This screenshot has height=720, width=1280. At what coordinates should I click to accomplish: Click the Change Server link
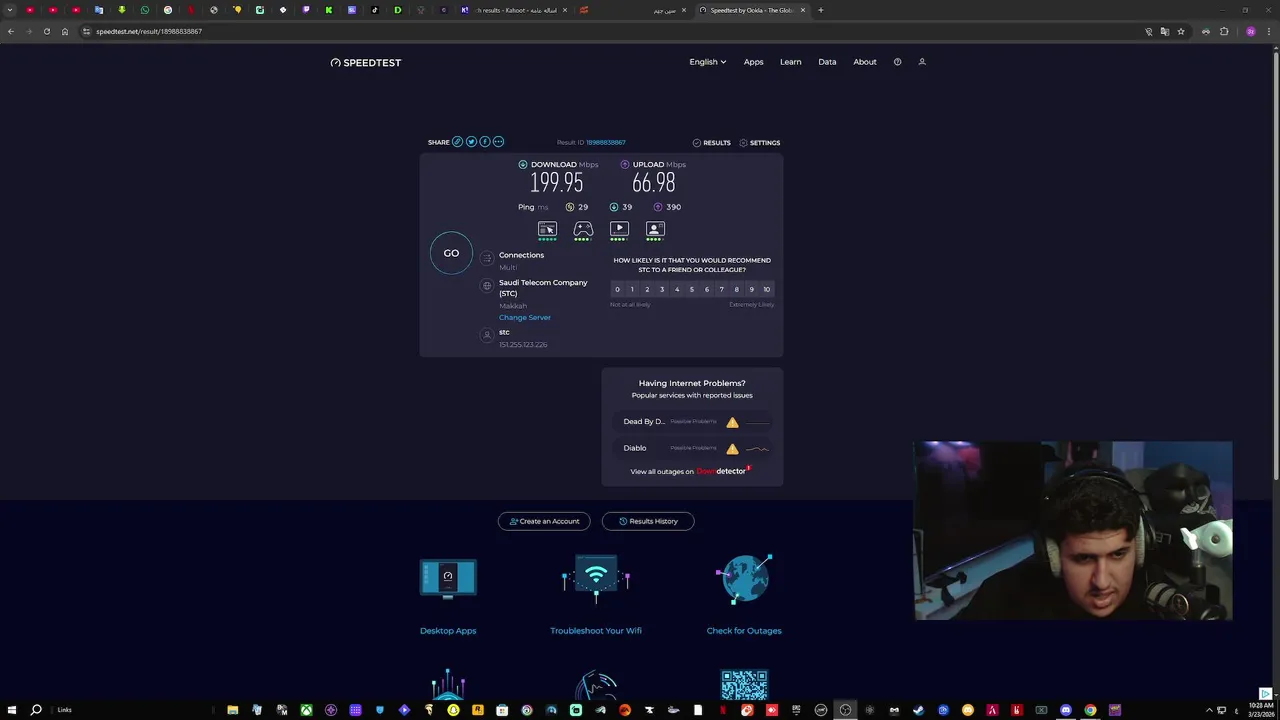click(x=525, y=318)
